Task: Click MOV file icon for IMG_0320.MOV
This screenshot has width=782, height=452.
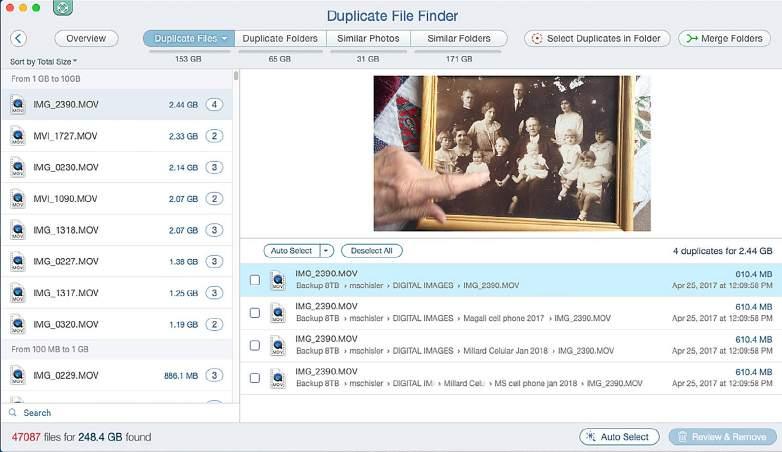Action: click(18, 324)
